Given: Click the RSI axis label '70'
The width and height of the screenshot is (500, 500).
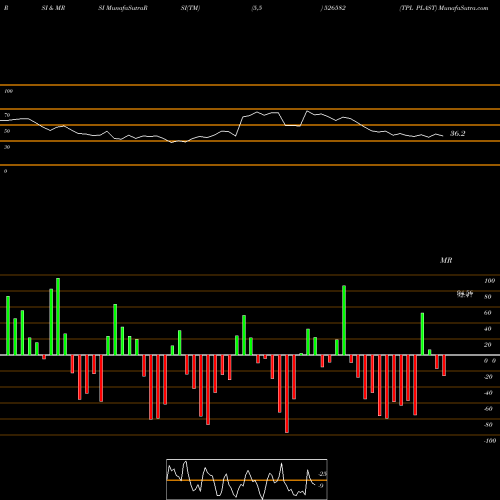Looking at the screenshot, I should pyautogui.click(x=7, y=115).
